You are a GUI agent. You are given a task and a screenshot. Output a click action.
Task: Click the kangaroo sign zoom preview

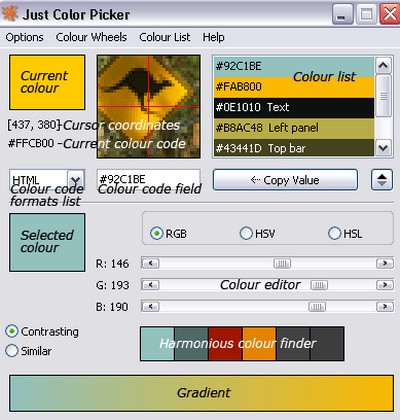149,106
